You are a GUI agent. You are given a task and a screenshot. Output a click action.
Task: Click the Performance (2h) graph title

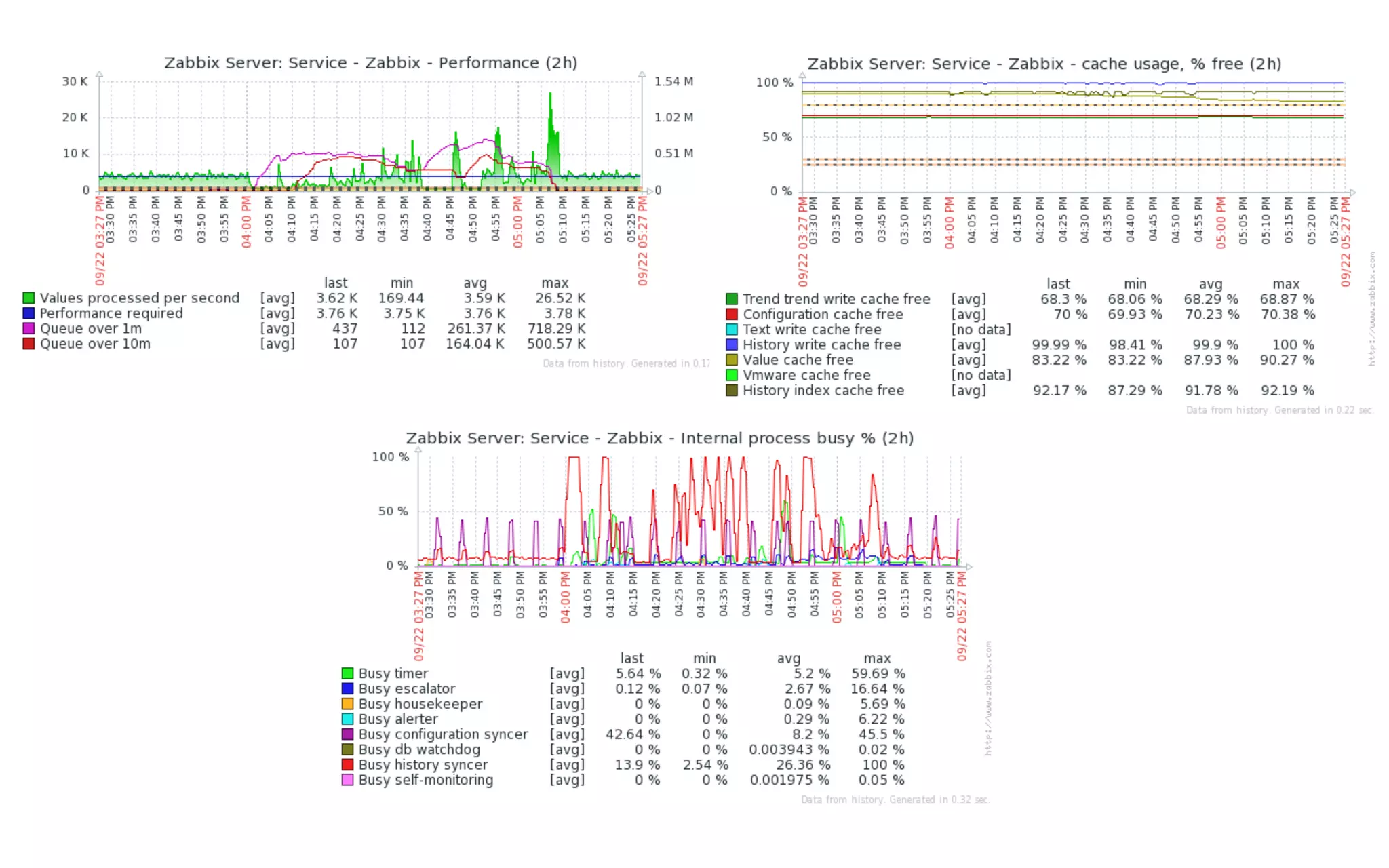point(370,63)
